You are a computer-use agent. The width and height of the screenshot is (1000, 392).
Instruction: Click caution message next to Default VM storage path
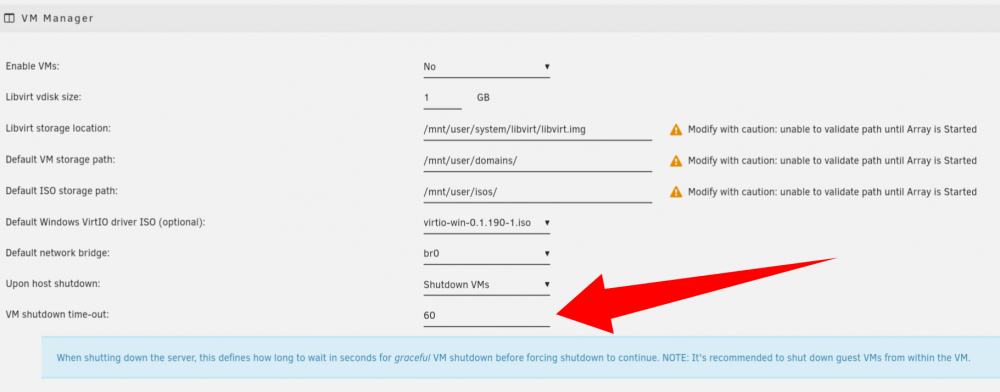[x=832, y=161]
